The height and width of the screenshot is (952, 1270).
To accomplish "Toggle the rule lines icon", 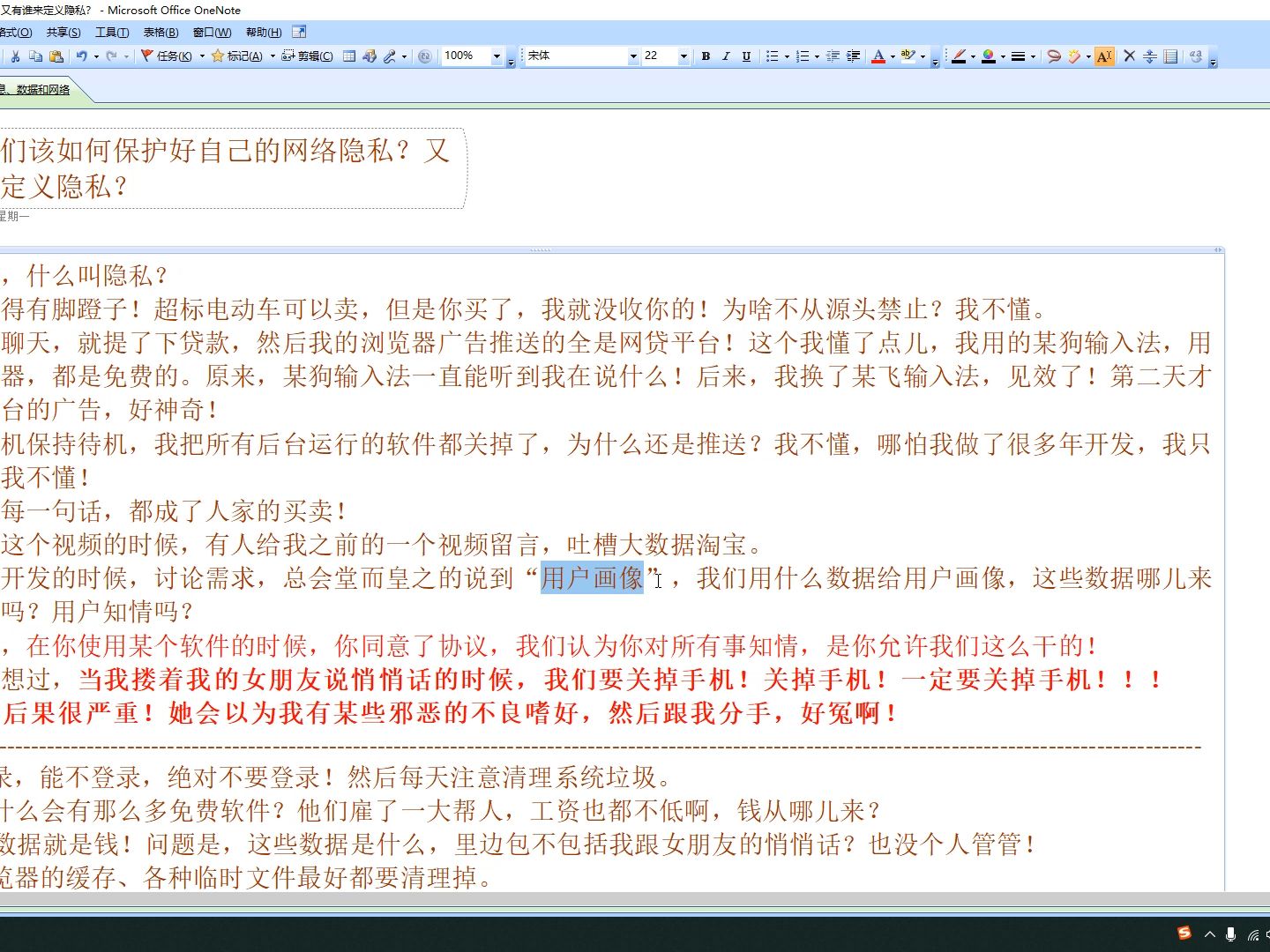I will [x=1170, y=56].
